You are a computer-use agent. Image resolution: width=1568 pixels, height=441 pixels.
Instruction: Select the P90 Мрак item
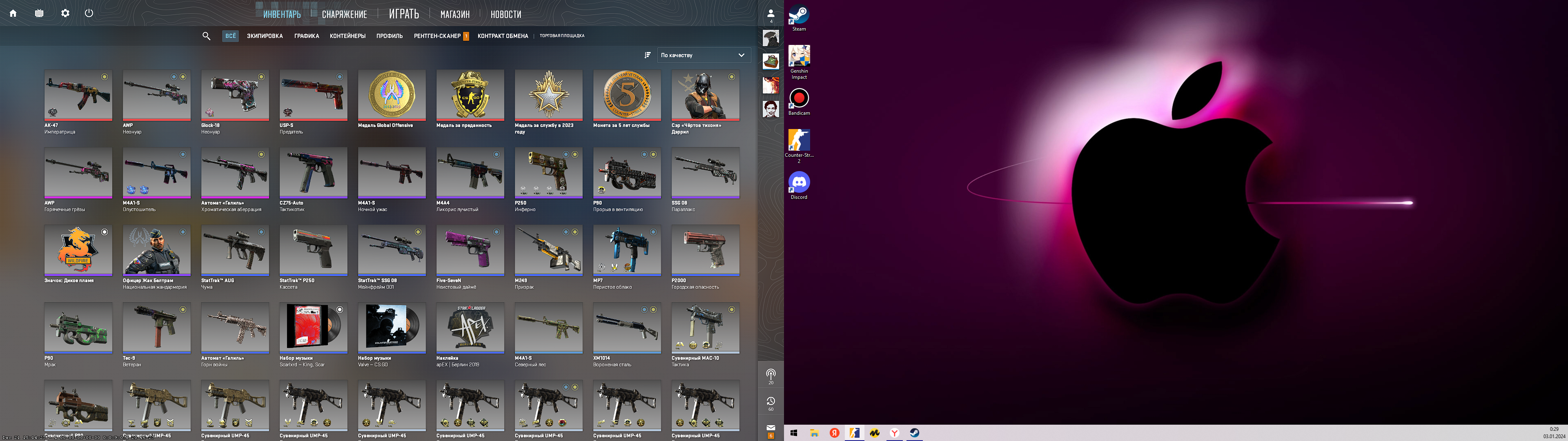click(78, 335)
